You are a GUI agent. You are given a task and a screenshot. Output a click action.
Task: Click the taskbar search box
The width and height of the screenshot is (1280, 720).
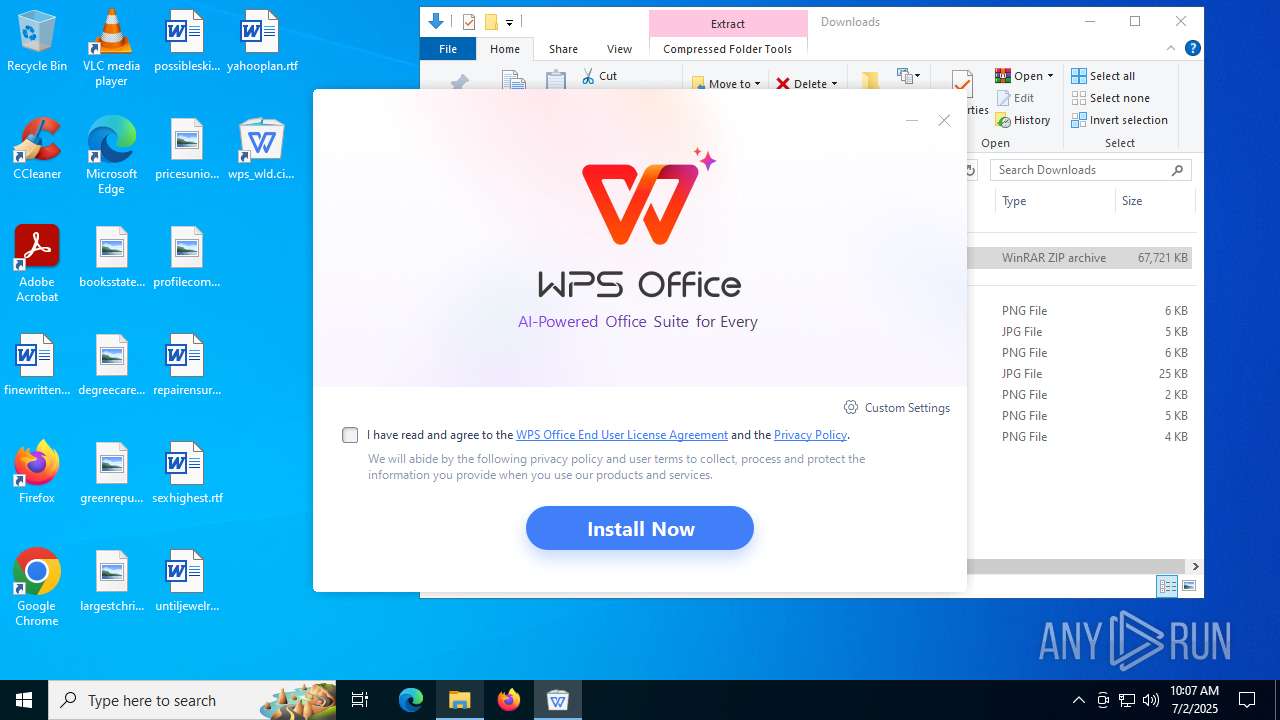click(x=193, y=700)
